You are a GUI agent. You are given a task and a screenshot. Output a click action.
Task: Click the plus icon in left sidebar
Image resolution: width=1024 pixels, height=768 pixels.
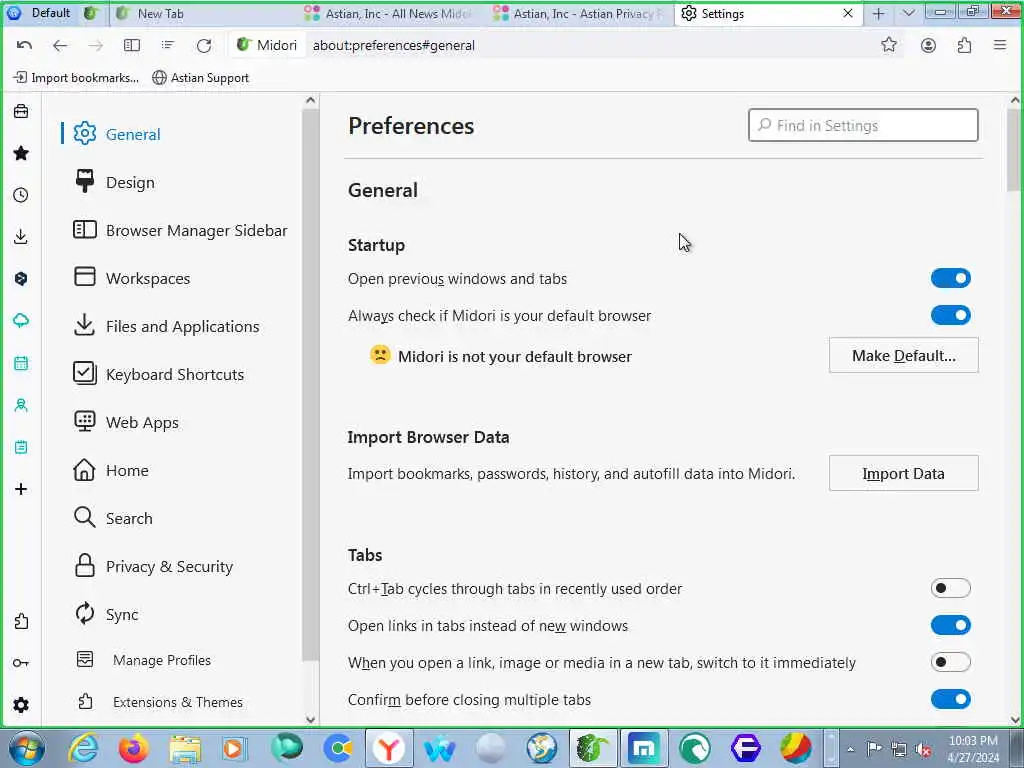coord(21,489)
